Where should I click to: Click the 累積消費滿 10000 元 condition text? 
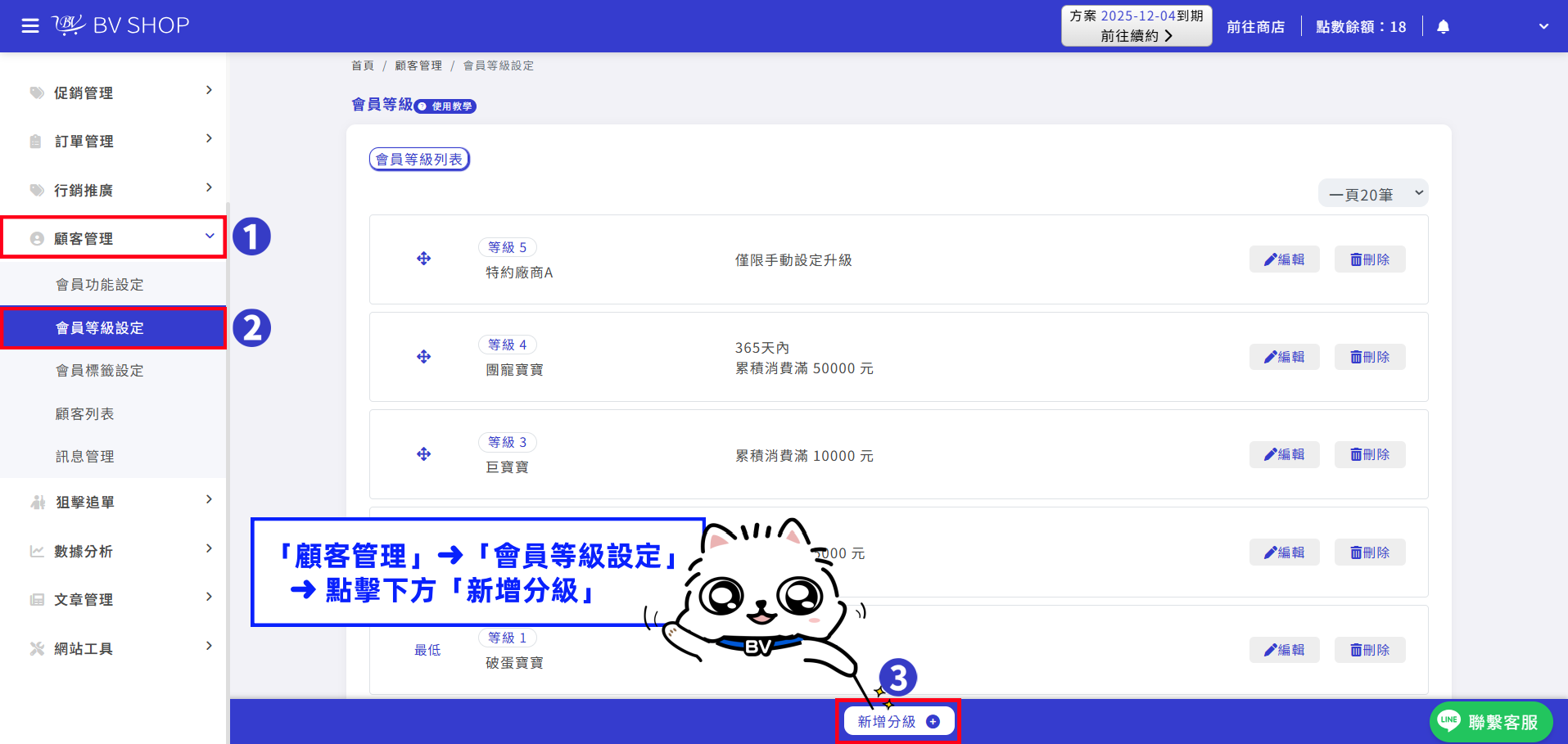point(804,456)
